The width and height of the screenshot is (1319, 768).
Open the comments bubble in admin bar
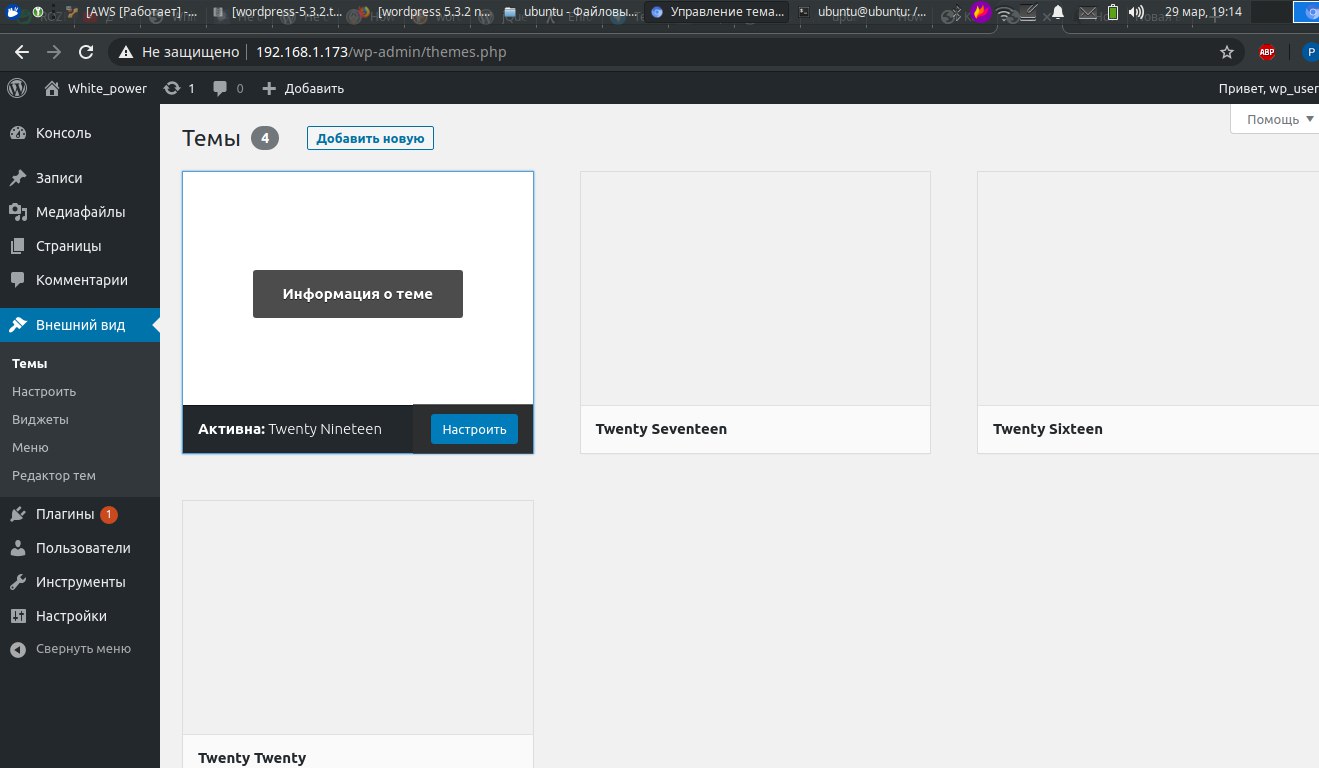[228, 88]
